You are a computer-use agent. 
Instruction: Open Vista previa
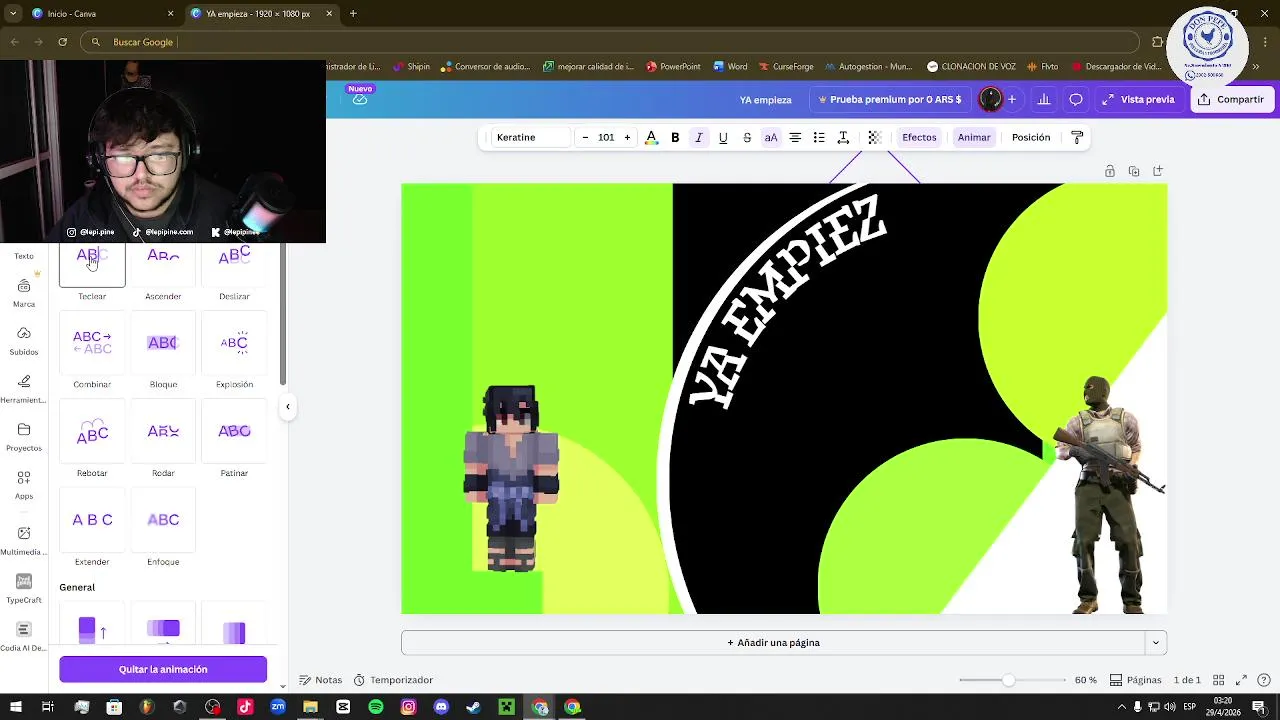[1138, 99]
